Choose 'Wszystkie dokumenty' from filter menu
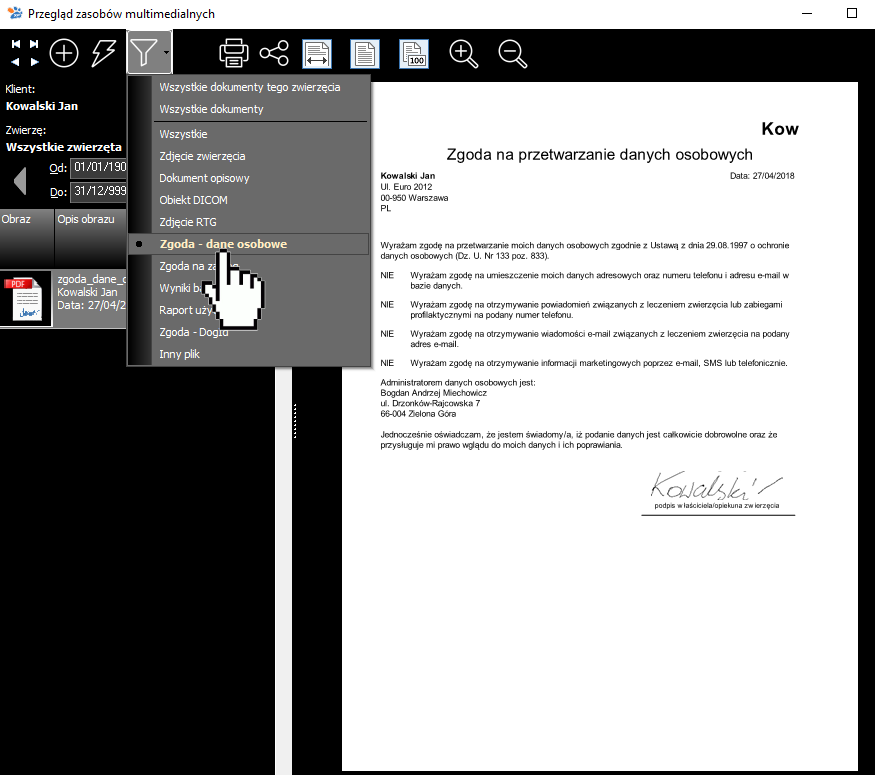The image size is (875, 775). [249, 109]
